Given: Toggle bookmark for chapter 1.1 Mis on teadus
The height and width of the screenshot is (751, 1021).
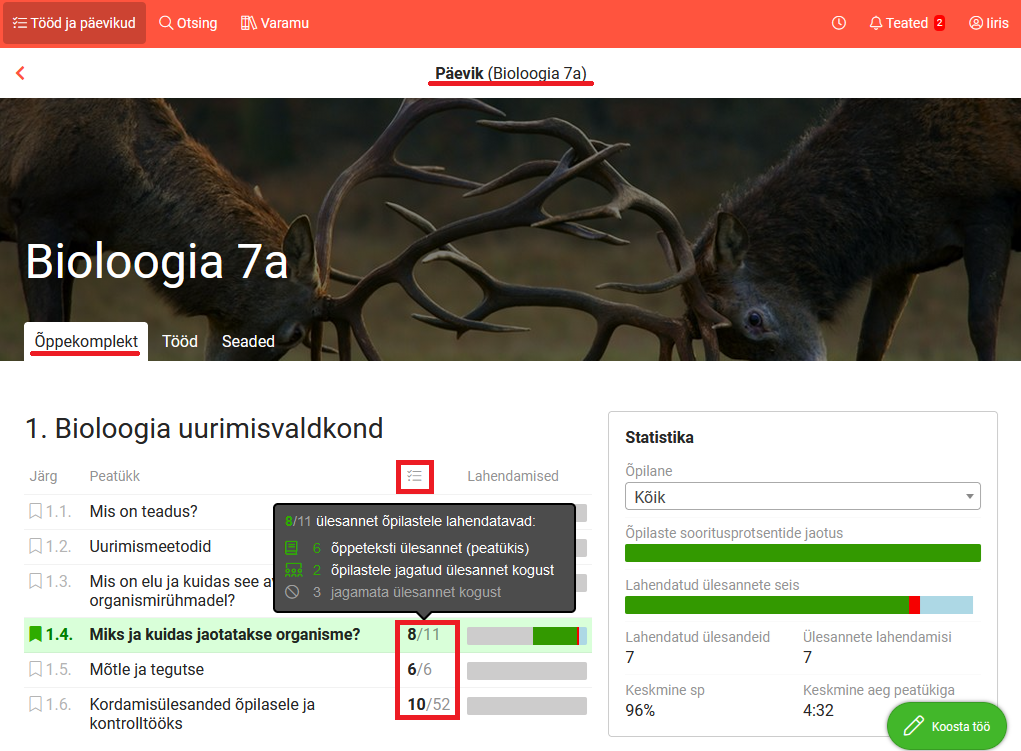Looking at the screenshot, I should coord(36,512).
